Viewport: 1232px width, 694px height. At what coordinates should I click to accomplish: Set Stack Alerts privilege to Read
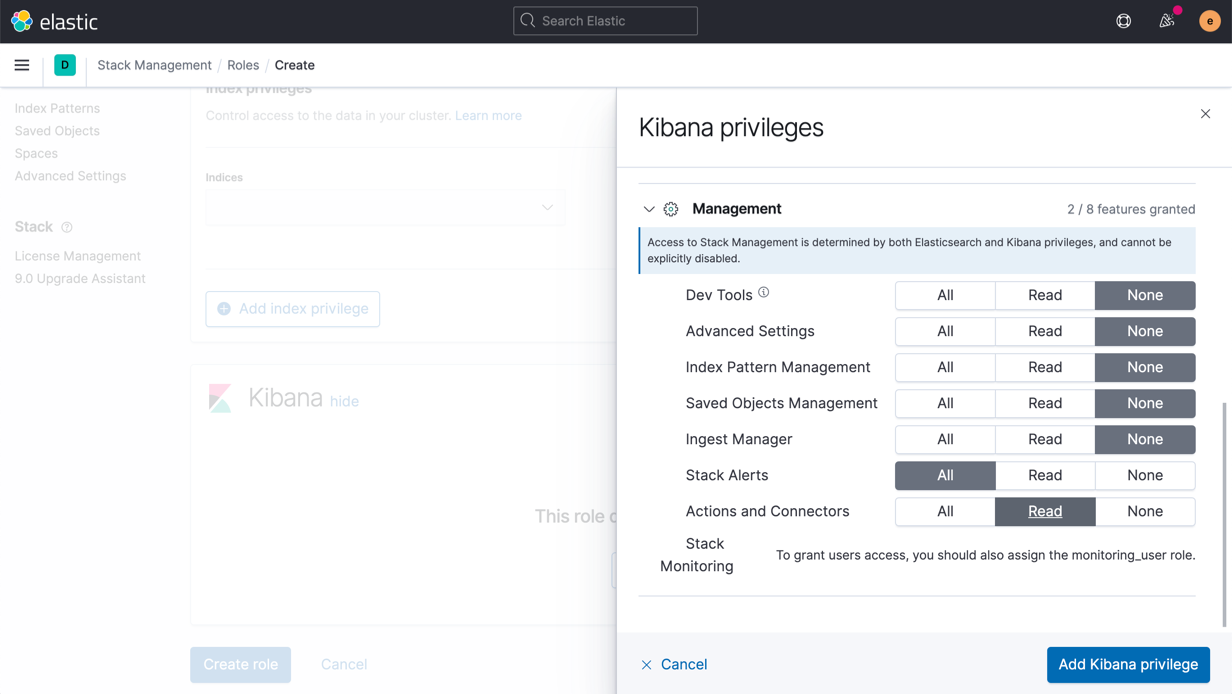click(x=1045, y=475)
